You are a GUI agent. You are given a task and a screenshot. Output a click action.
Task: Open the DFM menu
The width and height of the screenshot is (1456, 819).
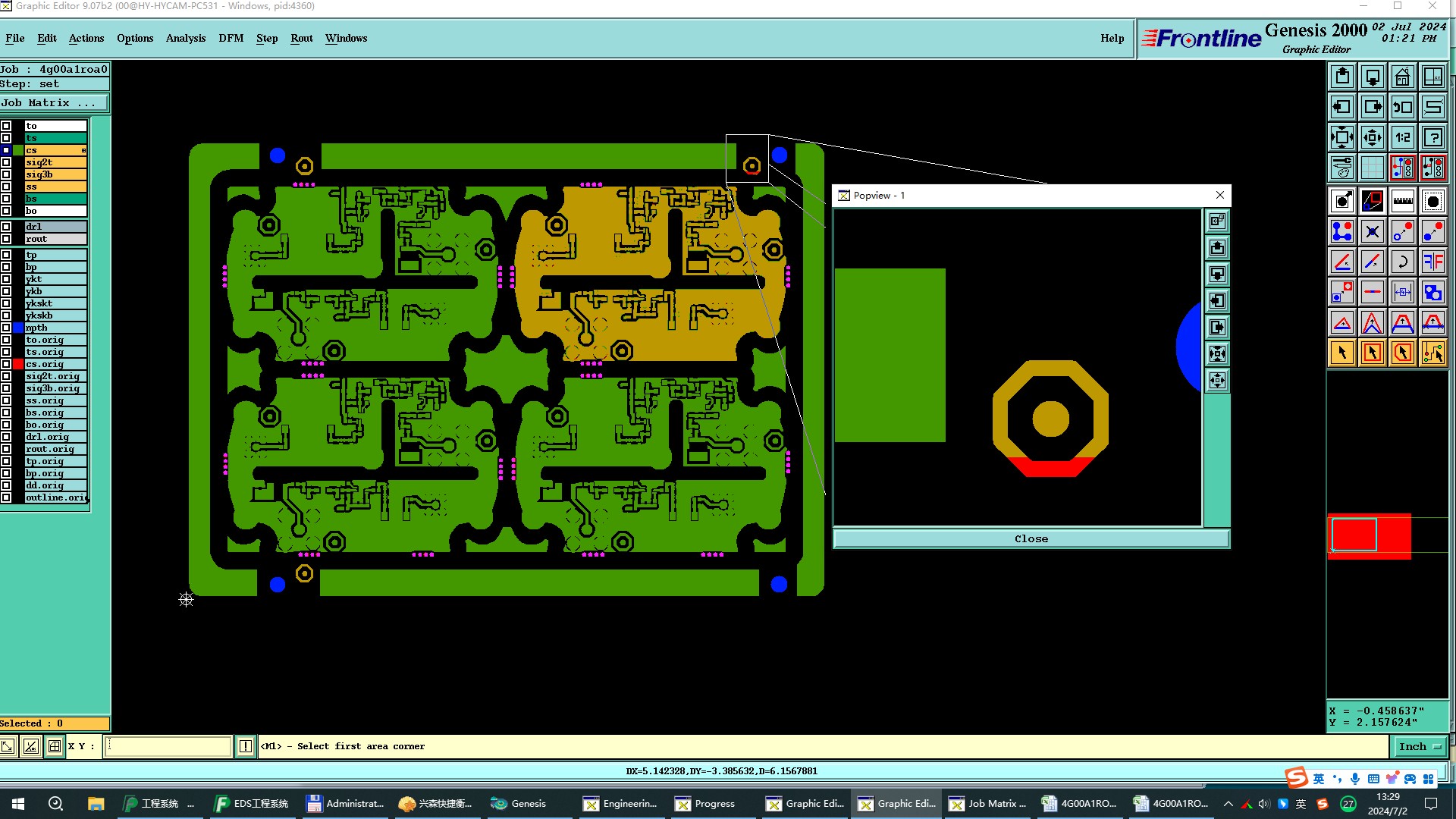point(231,38)
